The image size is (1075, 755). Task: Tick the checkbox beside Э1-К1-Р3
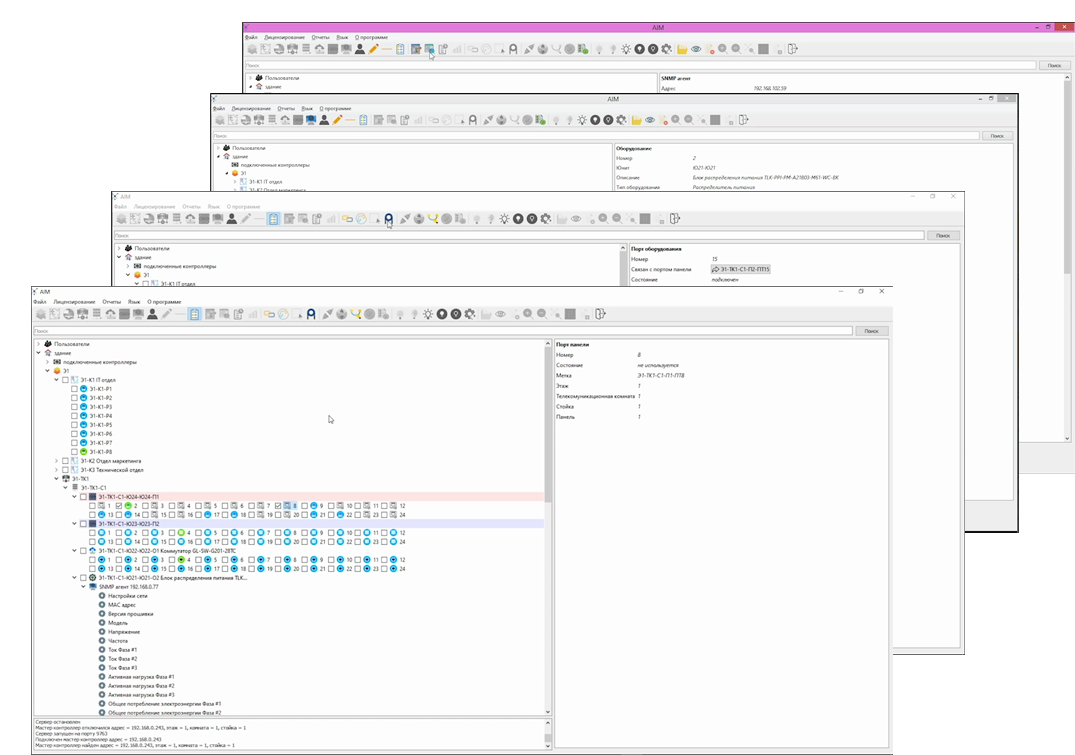(x=74, y=407)
